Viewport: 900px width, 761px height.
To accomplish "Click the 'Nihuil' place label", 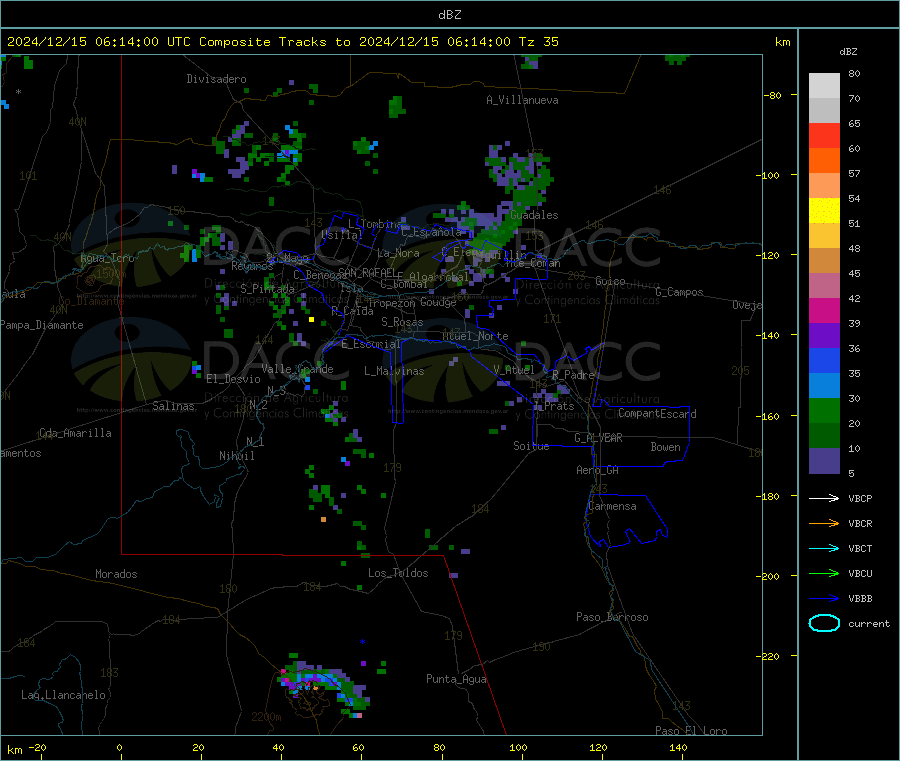I will [x=236, y=456].
